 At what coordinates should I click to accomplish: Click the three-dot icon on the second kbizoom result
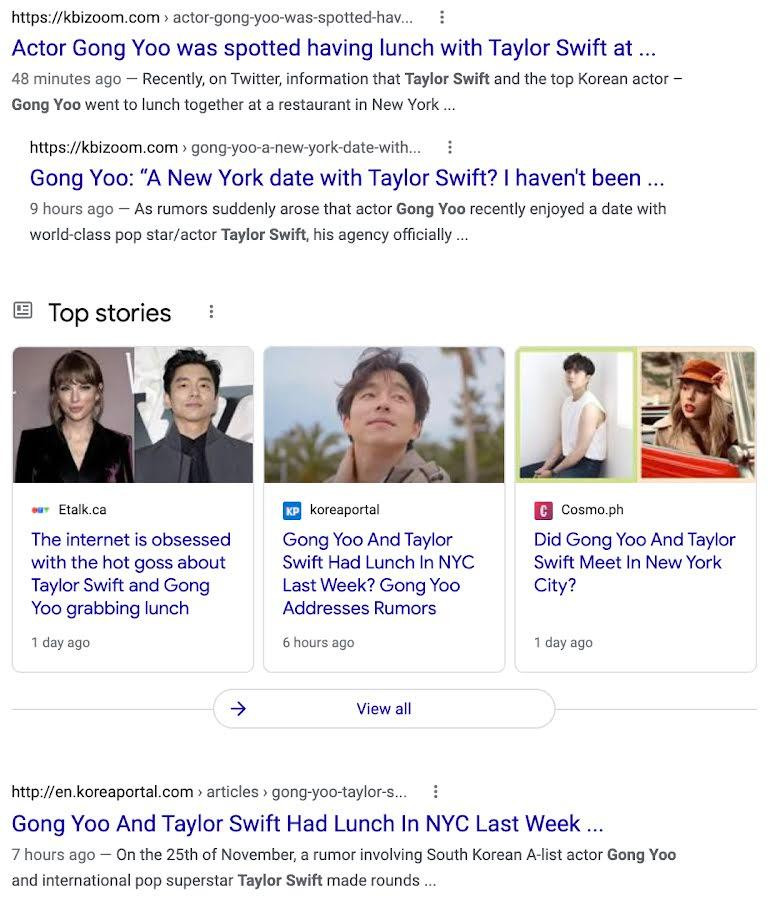[x=449, y=147]
